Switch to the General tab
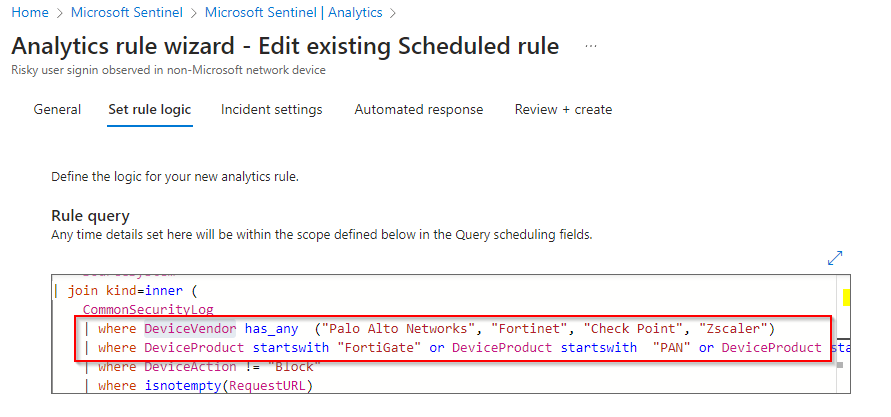This screenshot has width=891, height=417. [57, 109]
